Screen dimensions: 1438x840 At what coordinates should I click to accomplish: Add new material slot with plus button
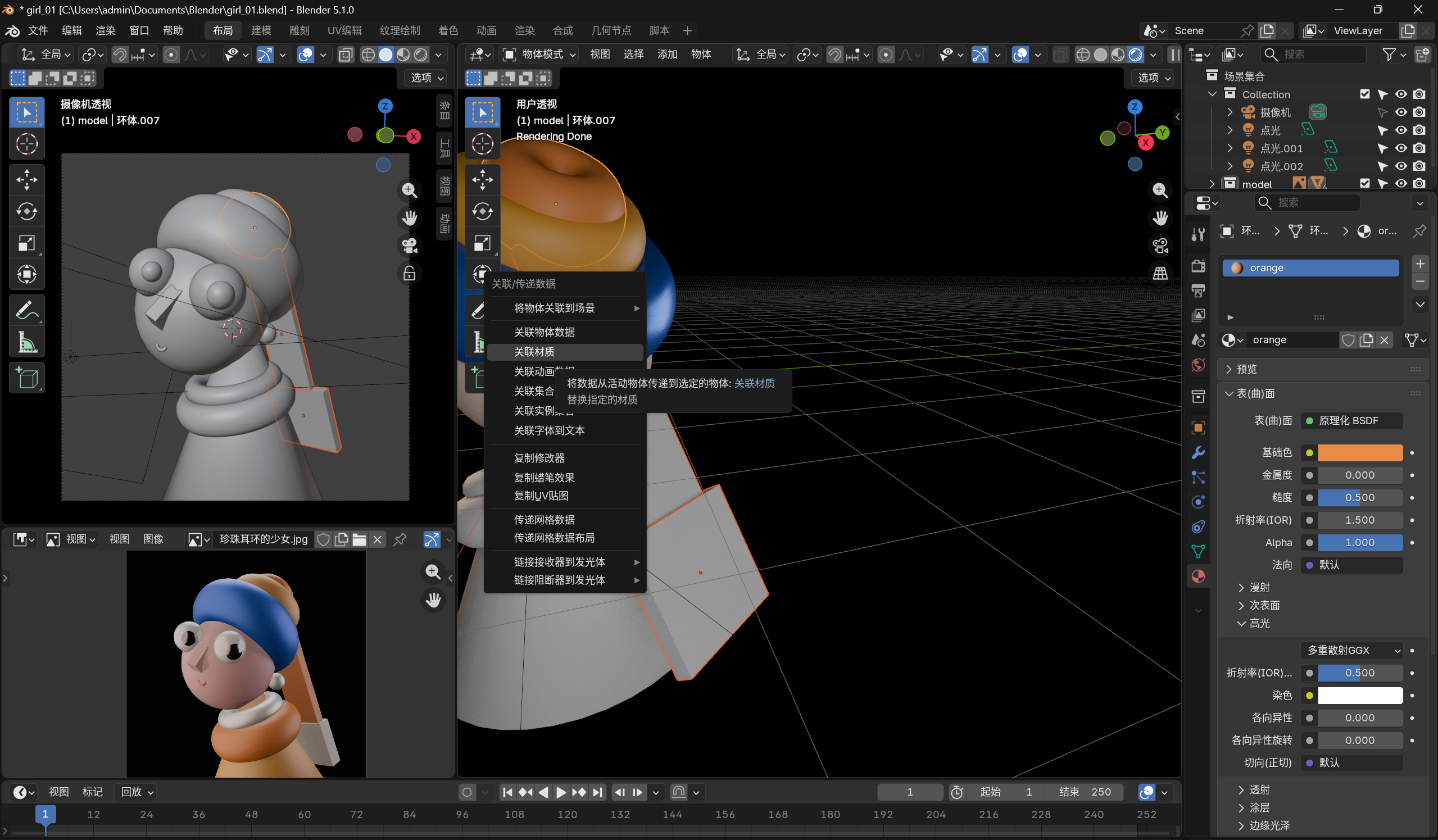coord(1420,264)
